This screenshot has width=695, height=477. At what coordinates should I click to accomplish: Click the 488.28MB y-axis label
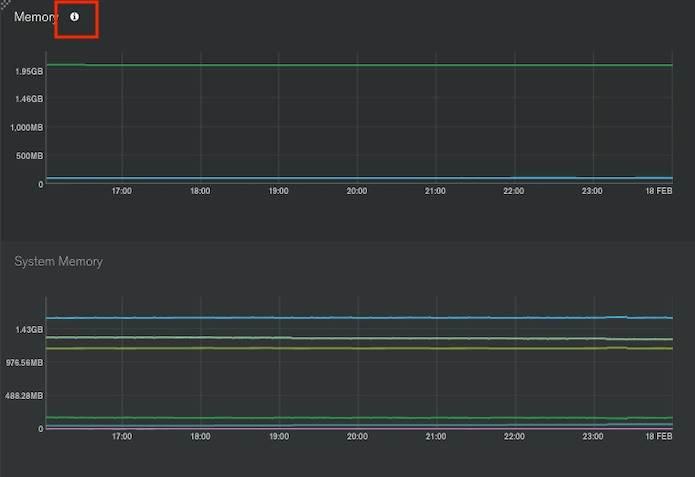(24, 396)
